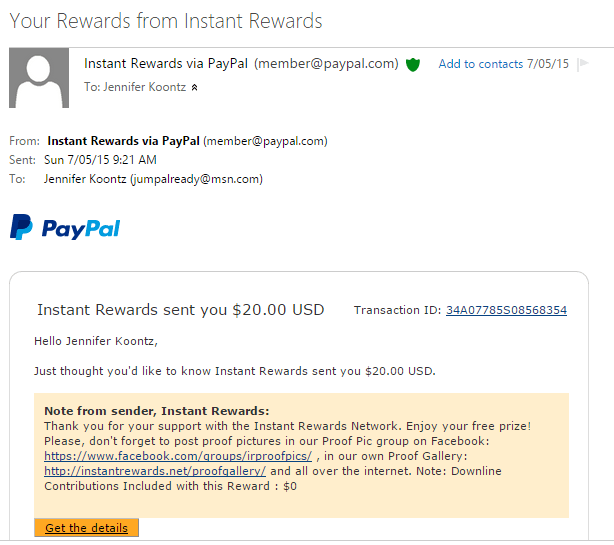Click the 7/05/15 date in header
614x545 pixels.
[x=548, y=64]
